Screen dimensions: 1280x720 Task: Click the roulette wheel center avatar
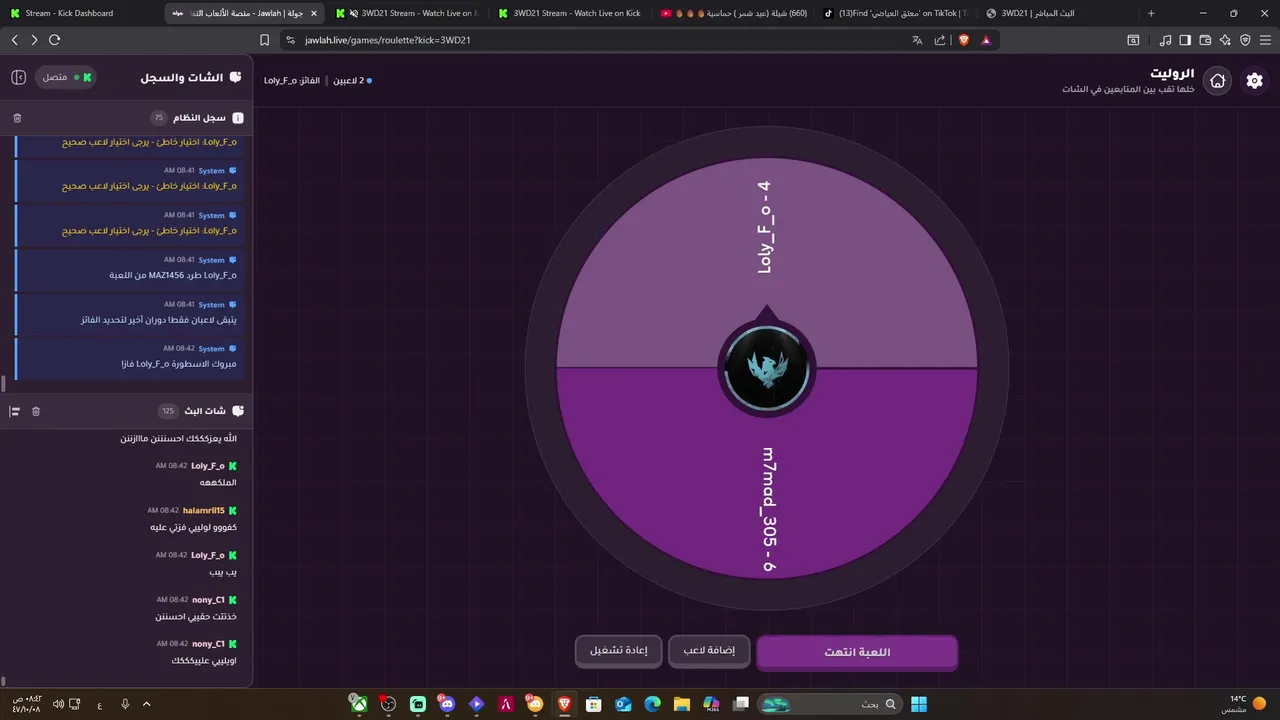766,368
